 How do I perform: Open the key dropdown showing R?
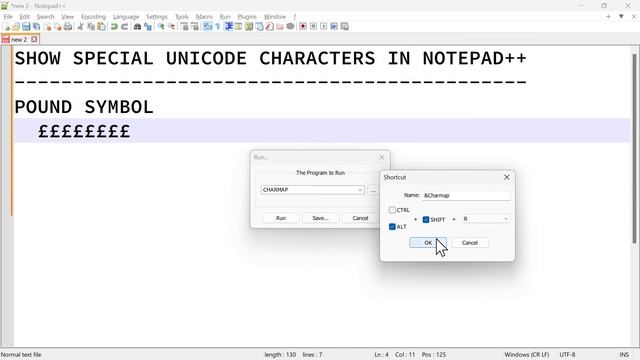(x=486, y=219)
